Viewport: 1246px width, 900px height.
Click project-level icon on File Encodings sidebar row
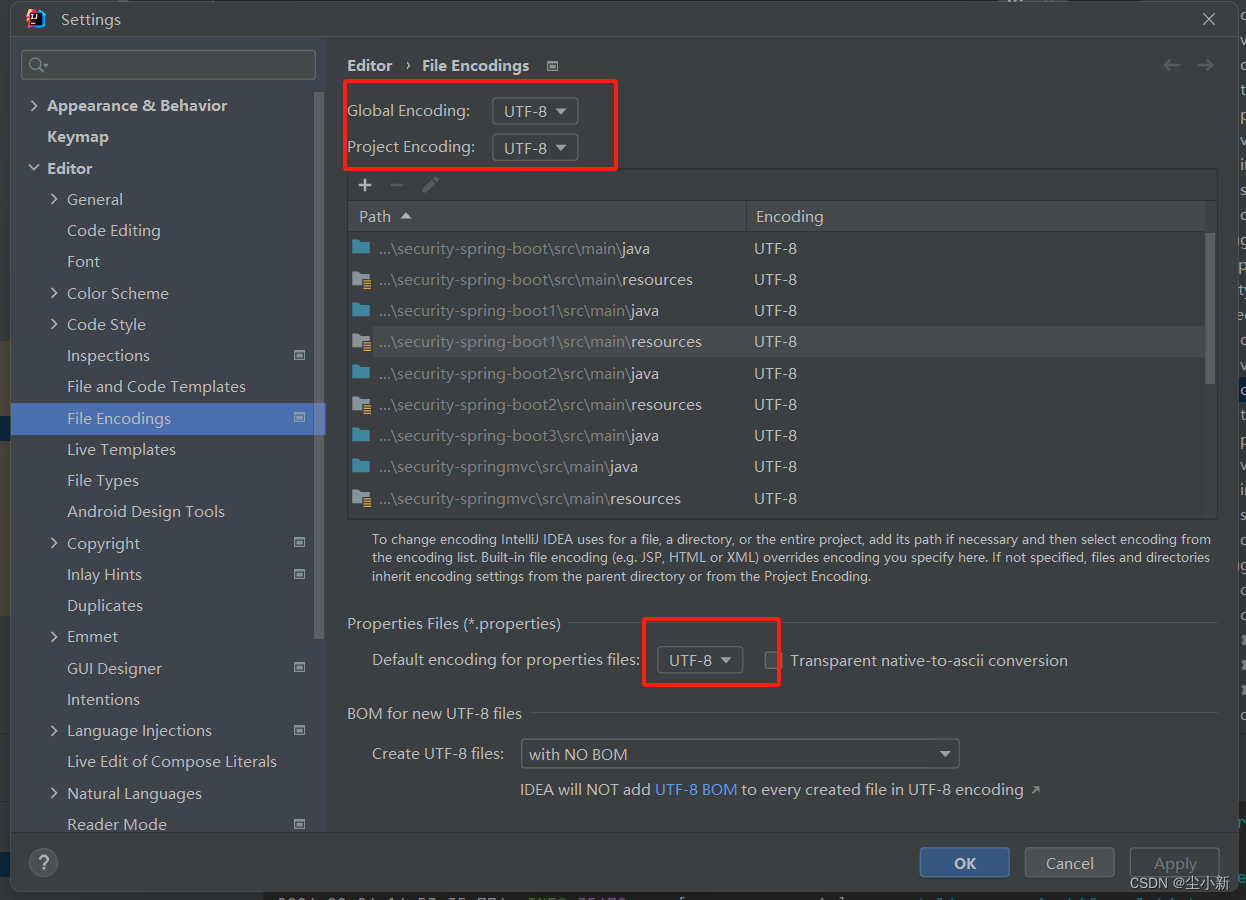pyautogui.click(x=299, y=418)
